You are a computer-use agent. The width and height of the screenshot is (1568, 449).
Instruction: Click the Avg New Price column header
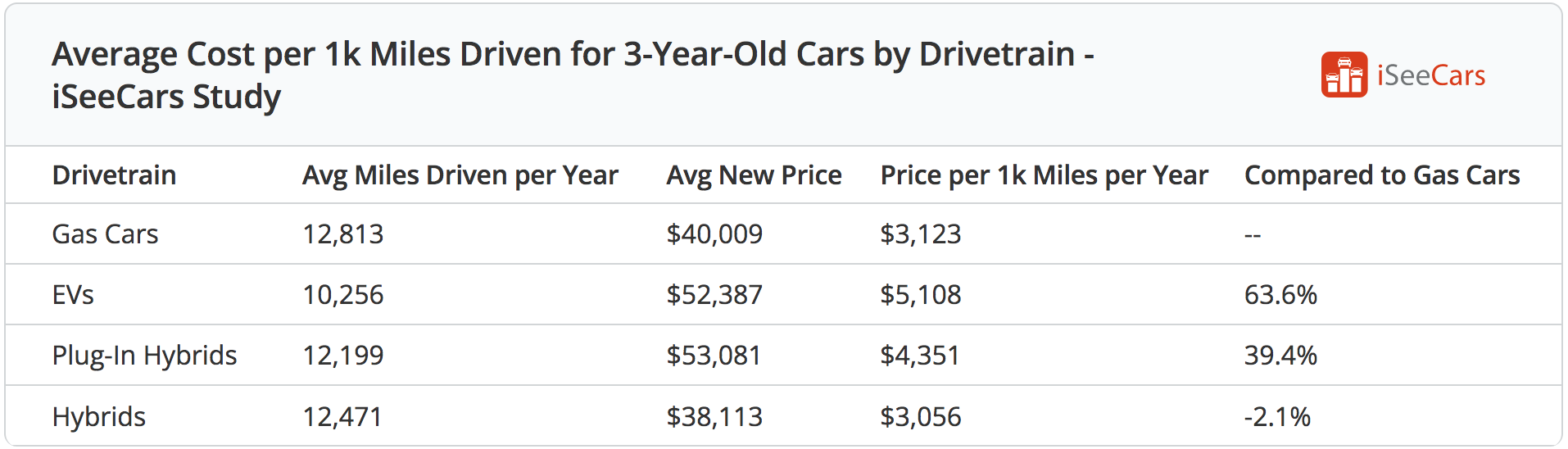(x=754, y=175)
